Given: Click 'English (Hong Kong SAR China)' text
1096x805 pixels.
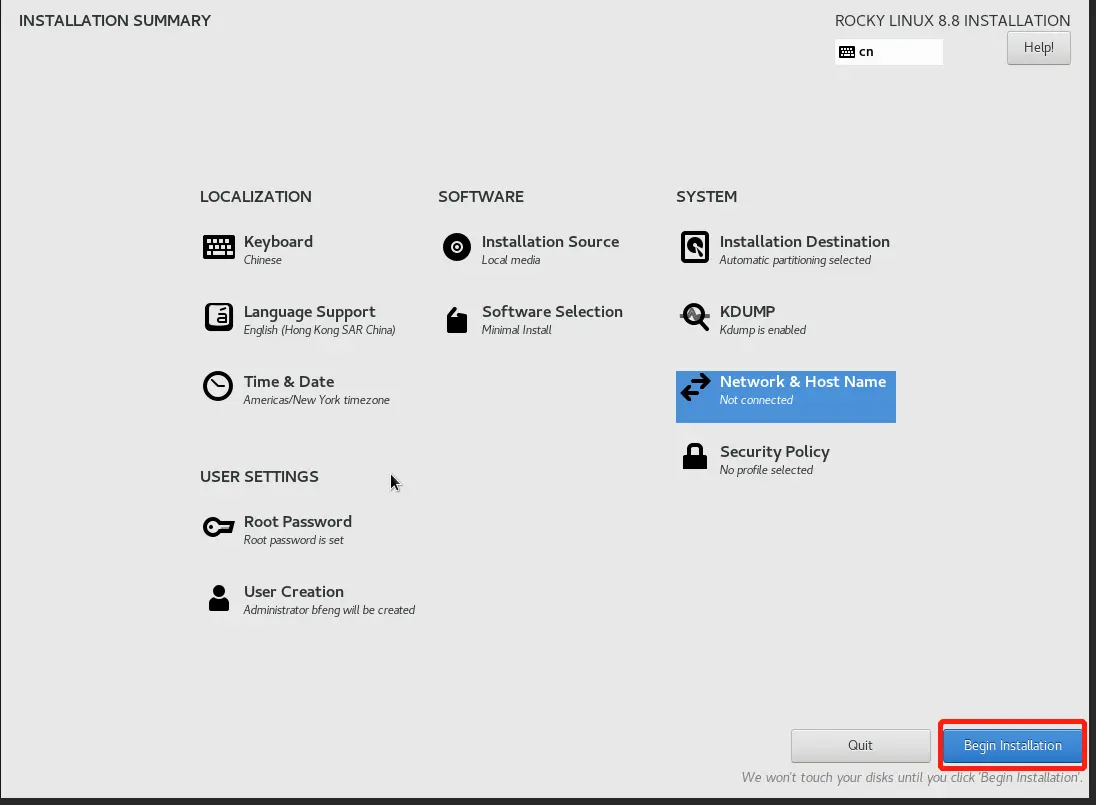Looking at the screenshot, I should (319, 330).
